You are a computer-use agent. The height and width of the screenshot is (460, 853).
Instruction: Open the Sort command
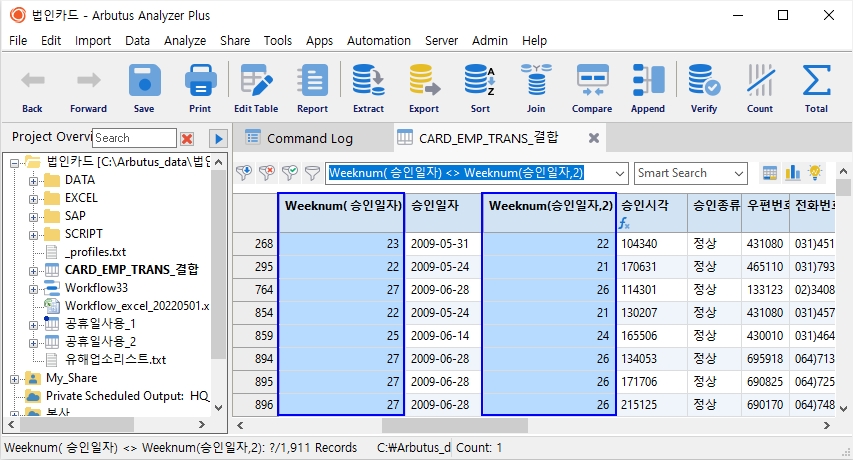point(480,81)
